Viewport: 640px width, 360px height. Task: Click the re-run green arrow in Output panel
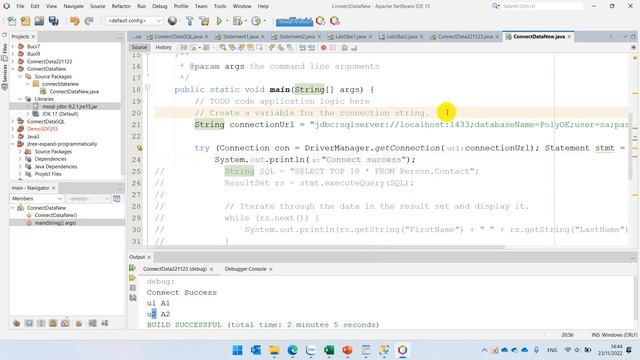coord(132,268)
